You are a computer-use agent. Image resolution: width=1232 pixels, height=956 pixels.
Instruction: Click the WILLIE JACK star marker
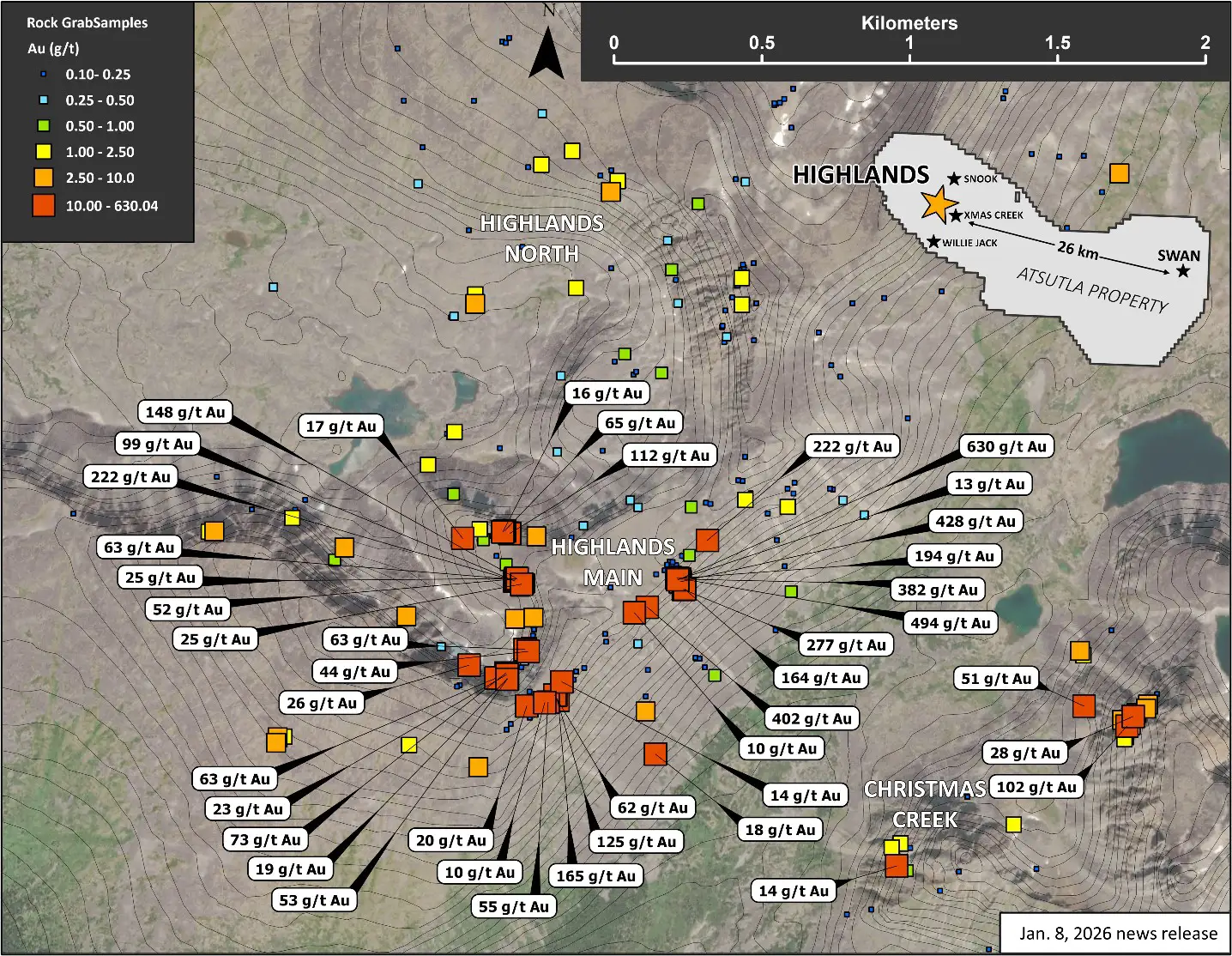click(x=933, y=242)
